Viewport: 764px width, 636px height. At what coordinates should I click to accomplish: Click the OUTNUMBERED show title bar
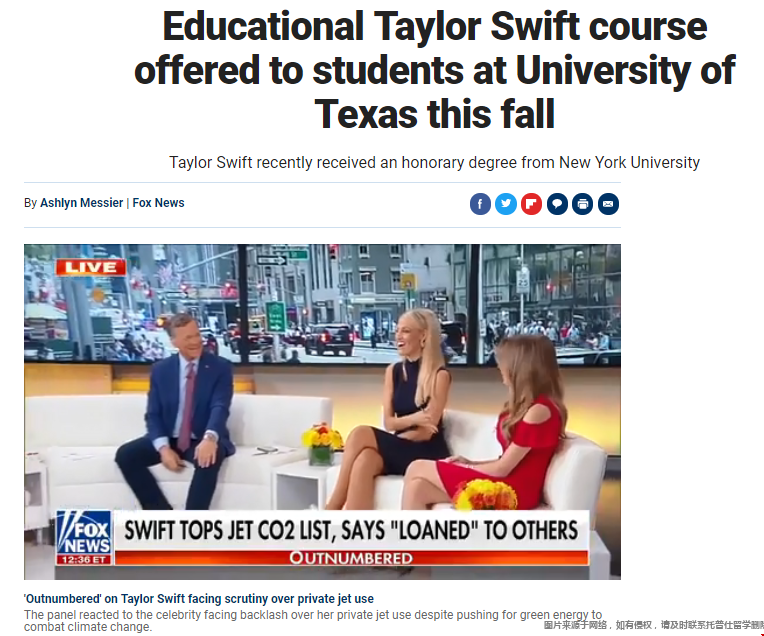351,558
